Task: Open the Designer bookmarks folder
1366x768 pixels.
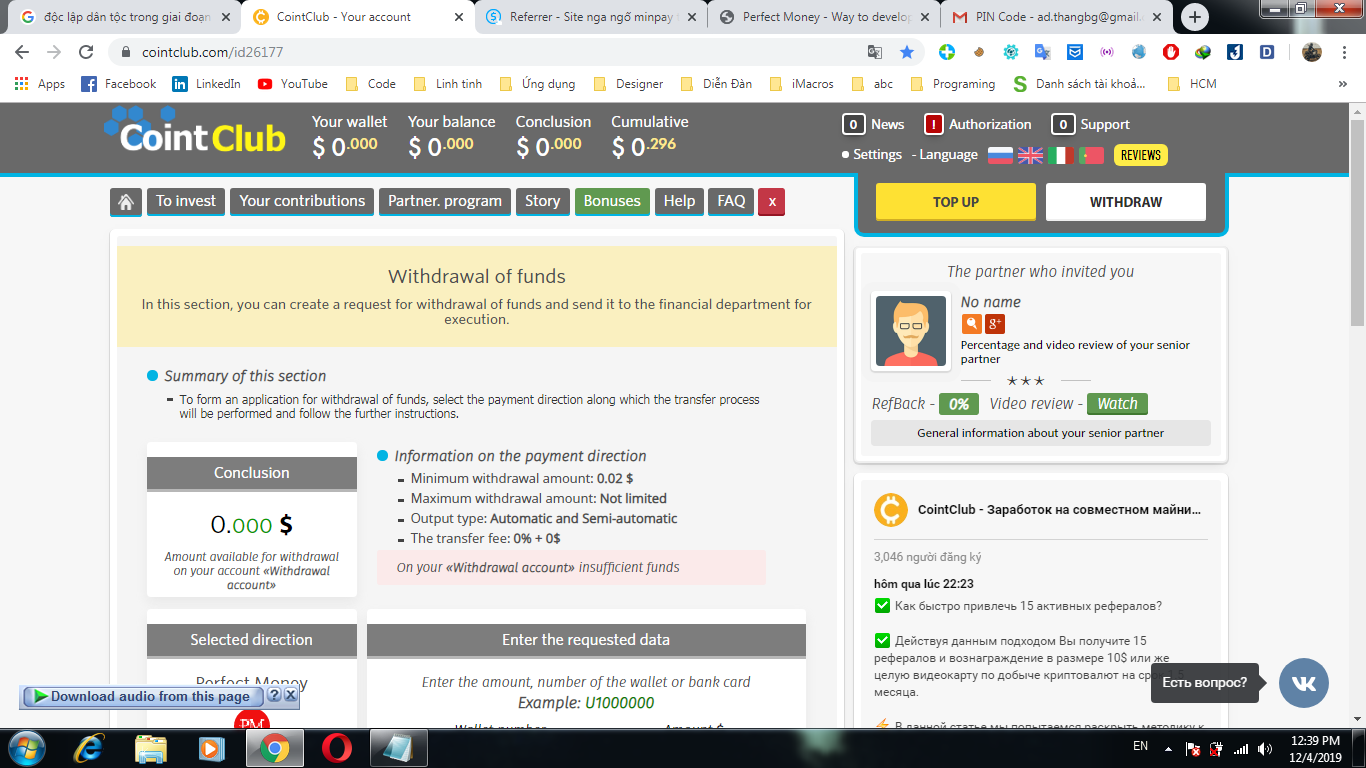Action: click(x=628, y=84)
